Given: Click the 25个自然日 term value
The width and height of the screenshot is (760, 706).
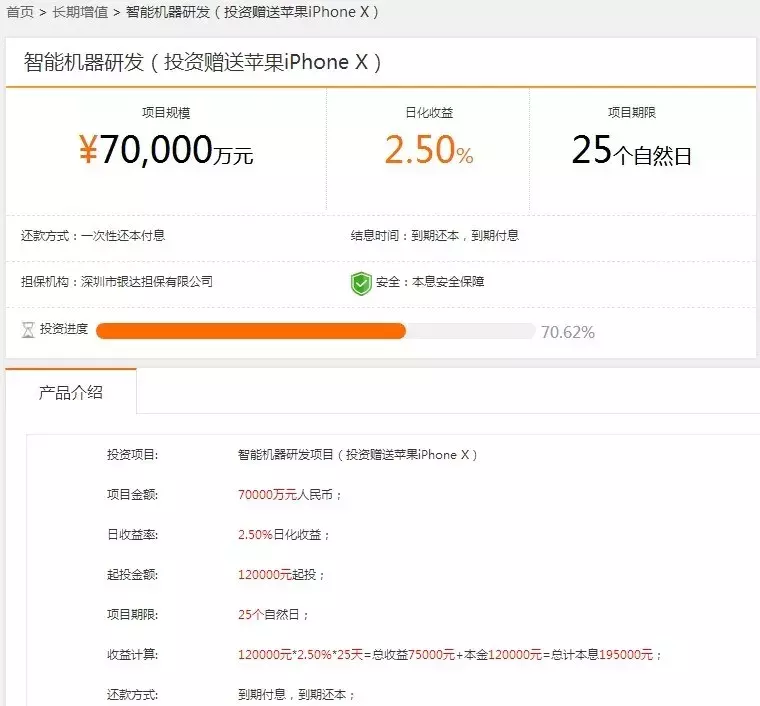Looking at the screenshot, I should click(632, 150).
